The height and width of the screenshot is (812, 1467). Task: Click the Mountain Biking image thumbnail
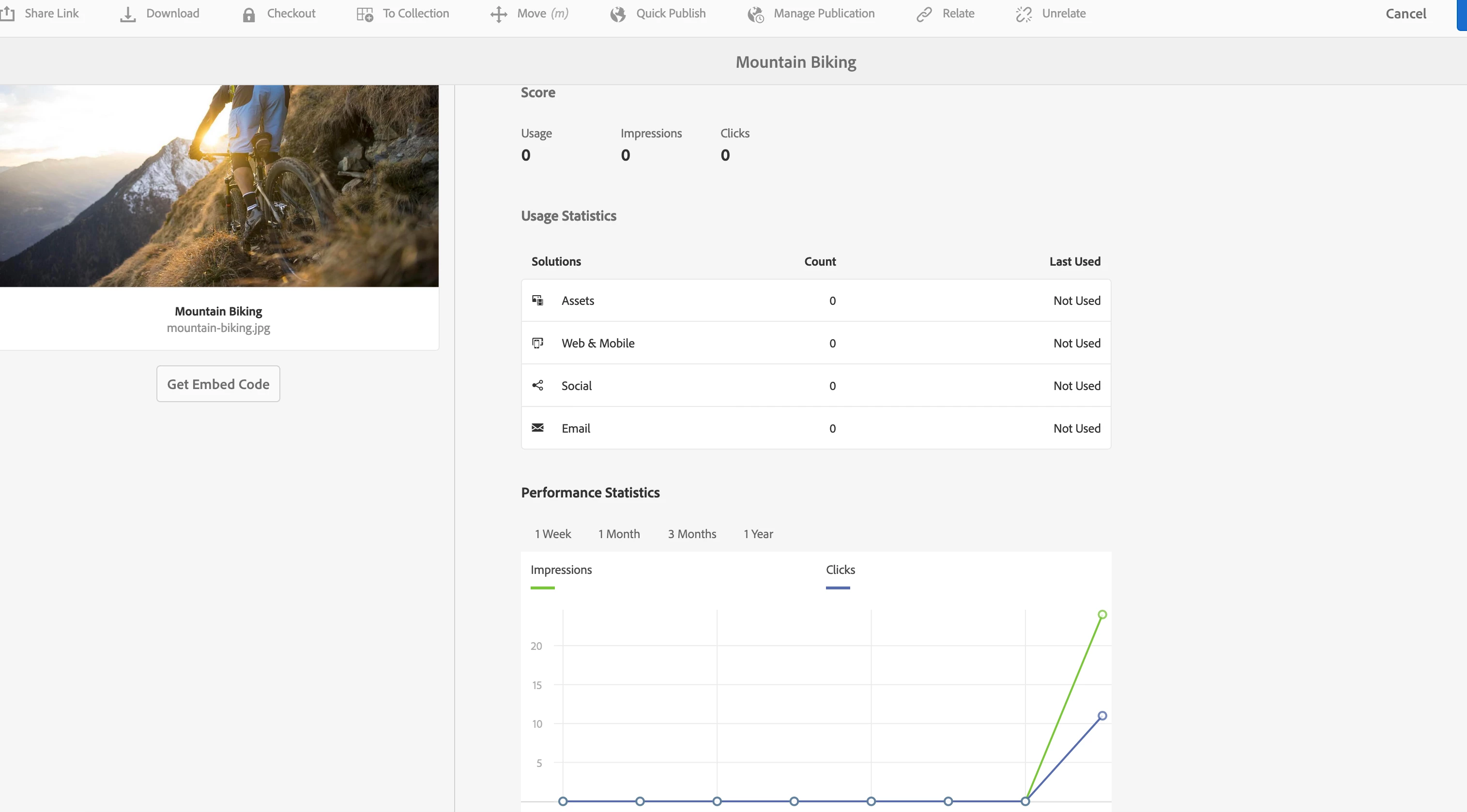(219, 185)
